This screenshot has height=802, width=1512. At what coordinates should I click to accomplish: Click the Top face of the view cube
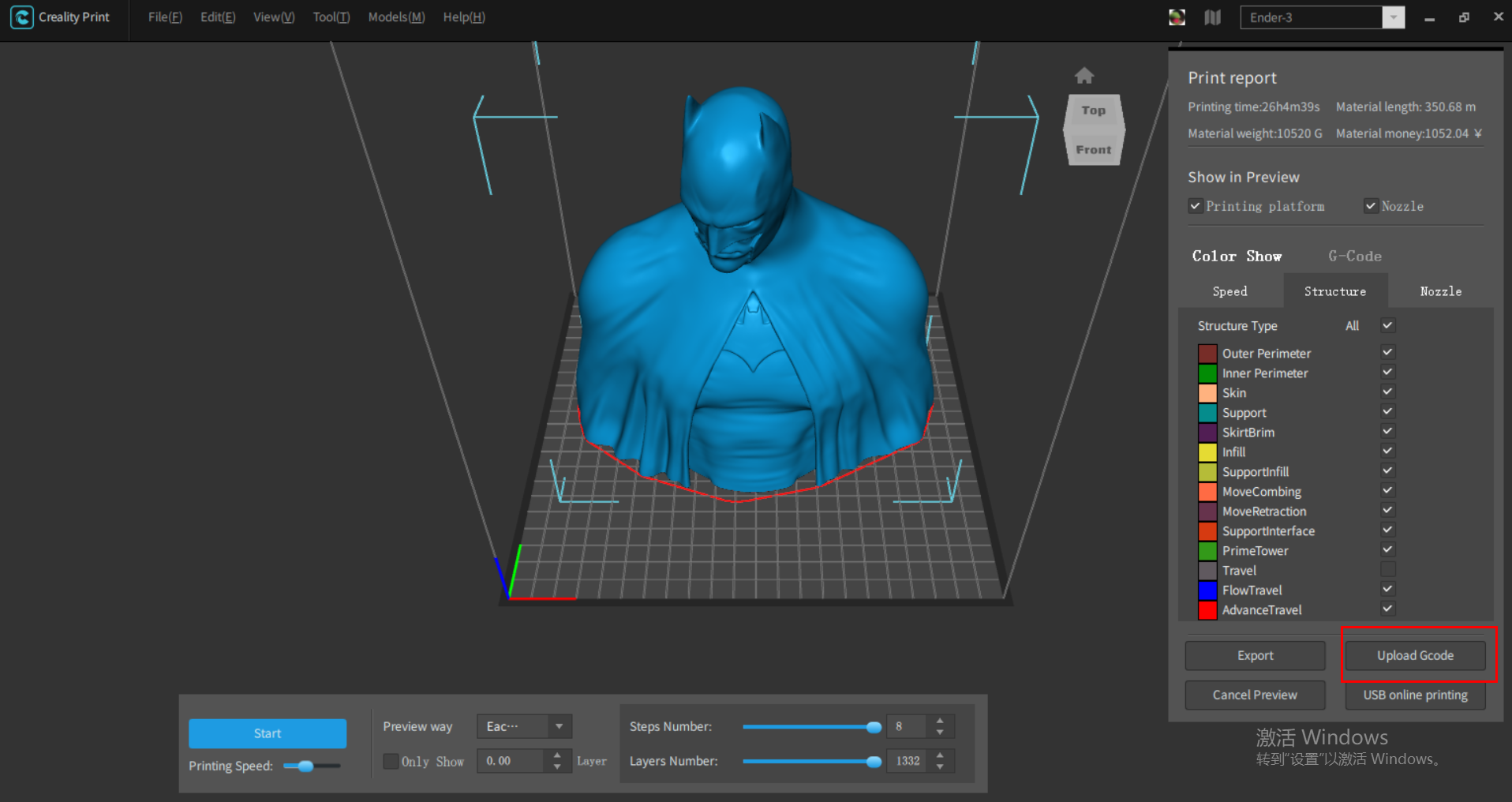click(x=1093, y=111)
